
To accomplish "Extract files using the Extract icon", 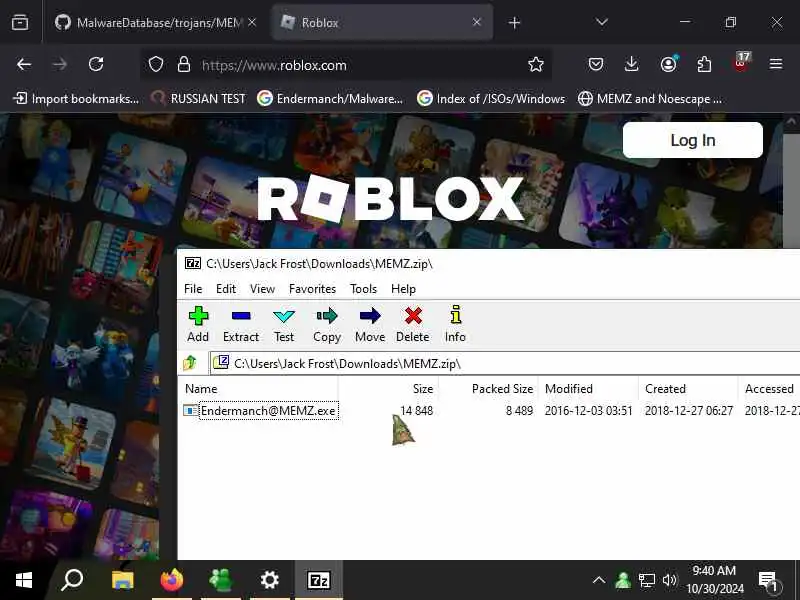I will click(241, 324).
